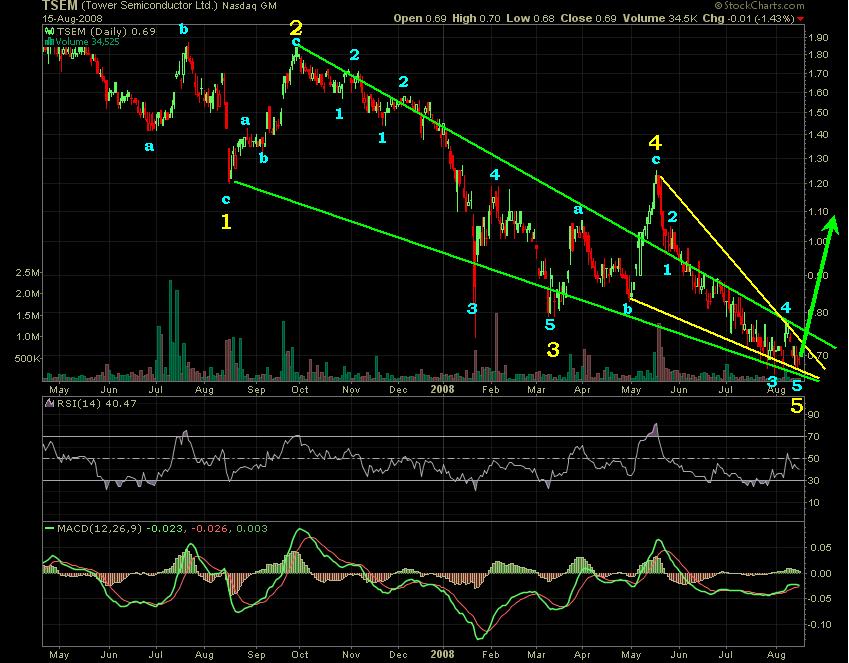The image size is (849, 663).
Task: Click the Nov label on the MACD panel date axis
Action: 351,654
